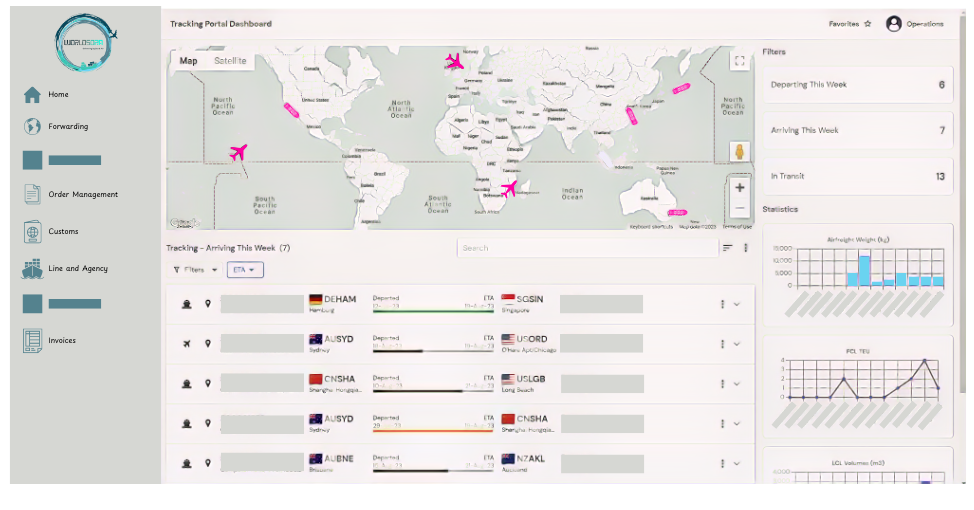Open Order Management menu item
Screen dimensions: 974x510
pyautogui.click(x=82, y=195)
